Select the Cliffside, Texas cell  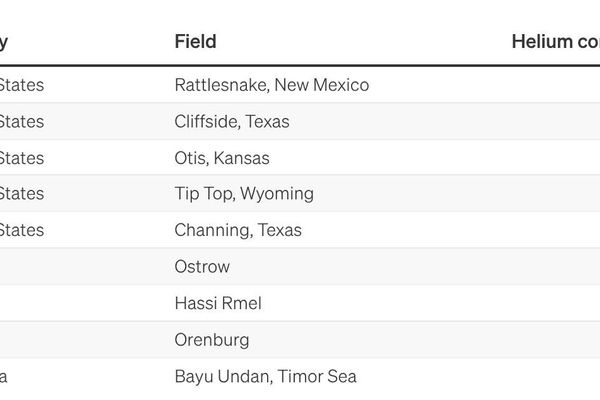click(231, 122)
